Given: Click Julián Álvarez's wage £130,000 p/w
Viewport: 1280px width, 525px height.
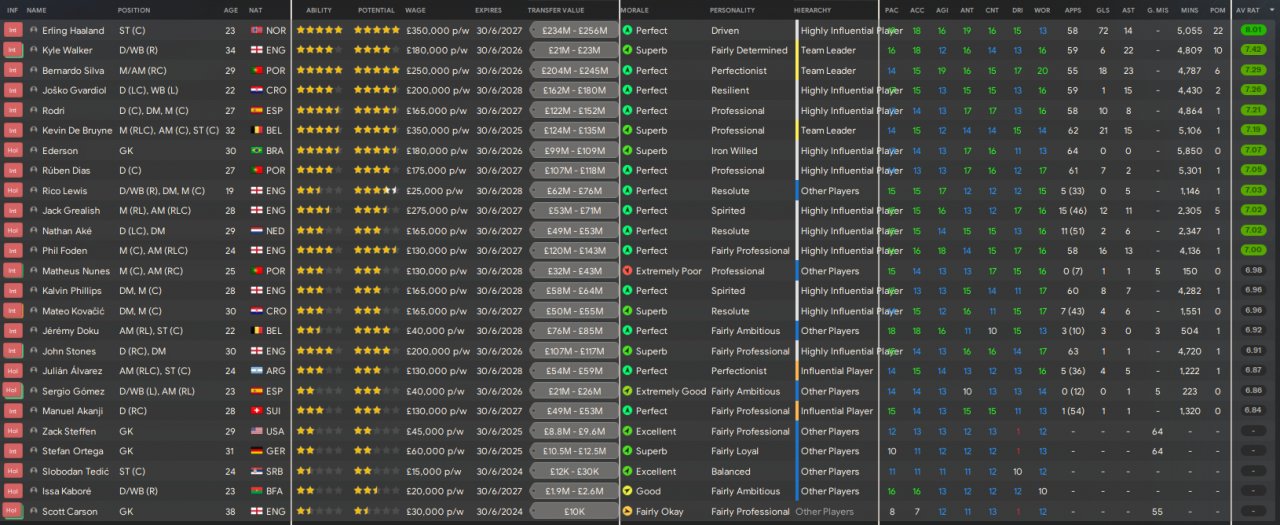Looking at the screenshot, I should pos(437,371).
